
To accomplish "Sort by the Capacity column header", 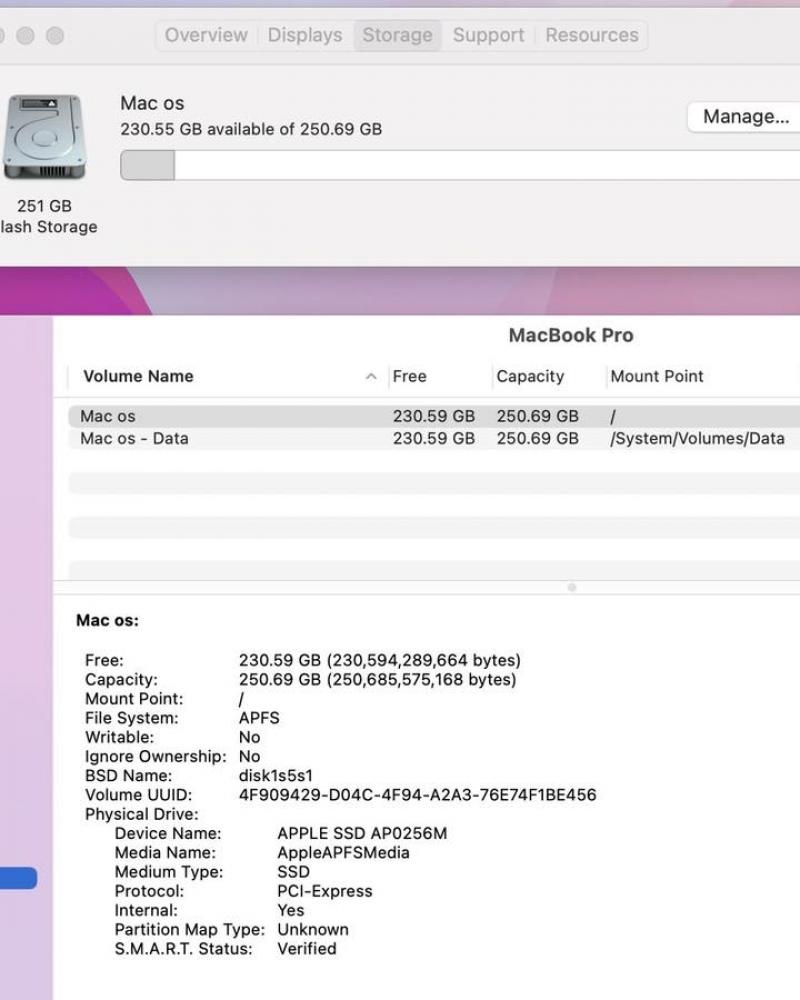I will [x=530, y=376].
